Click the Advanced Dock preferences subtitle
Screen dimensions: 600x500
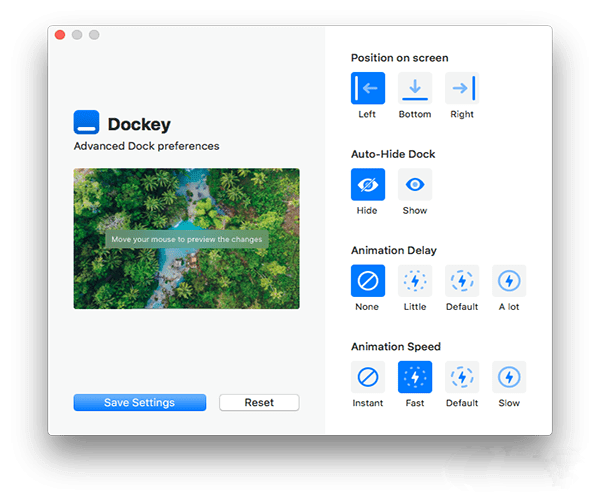tap(146, 146)
